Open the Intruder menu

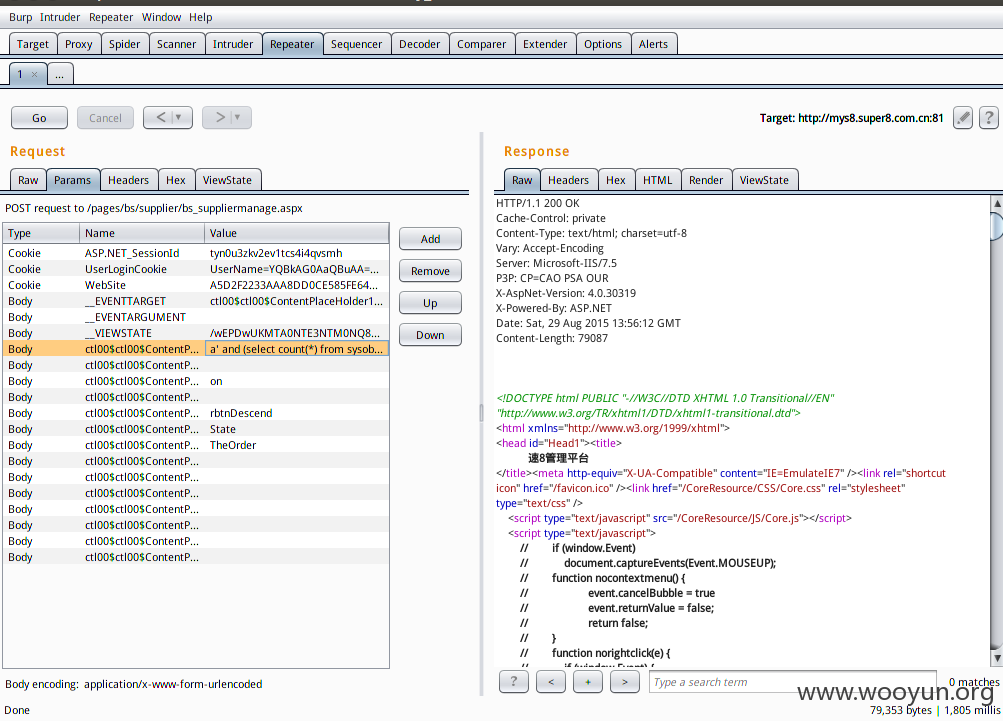[60, 17]
